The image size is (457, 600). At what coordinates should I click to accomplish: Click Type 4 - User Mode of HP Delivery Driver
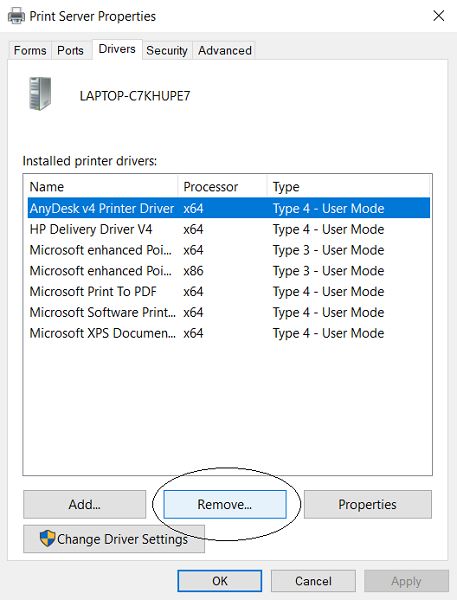coord(328,229)
